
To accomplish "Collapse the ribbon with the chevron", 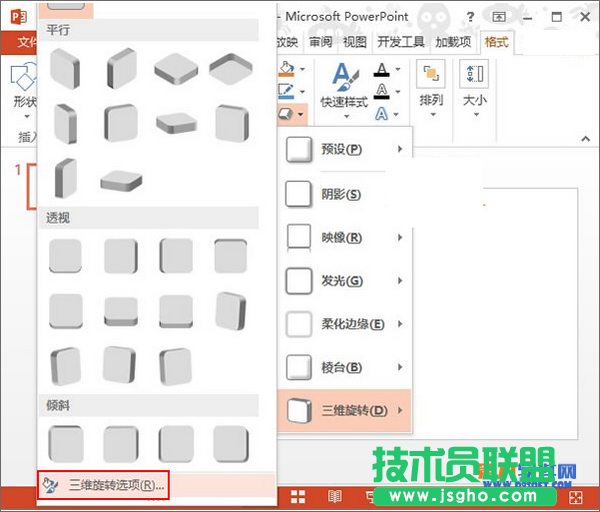I will [x=585, y=139].
